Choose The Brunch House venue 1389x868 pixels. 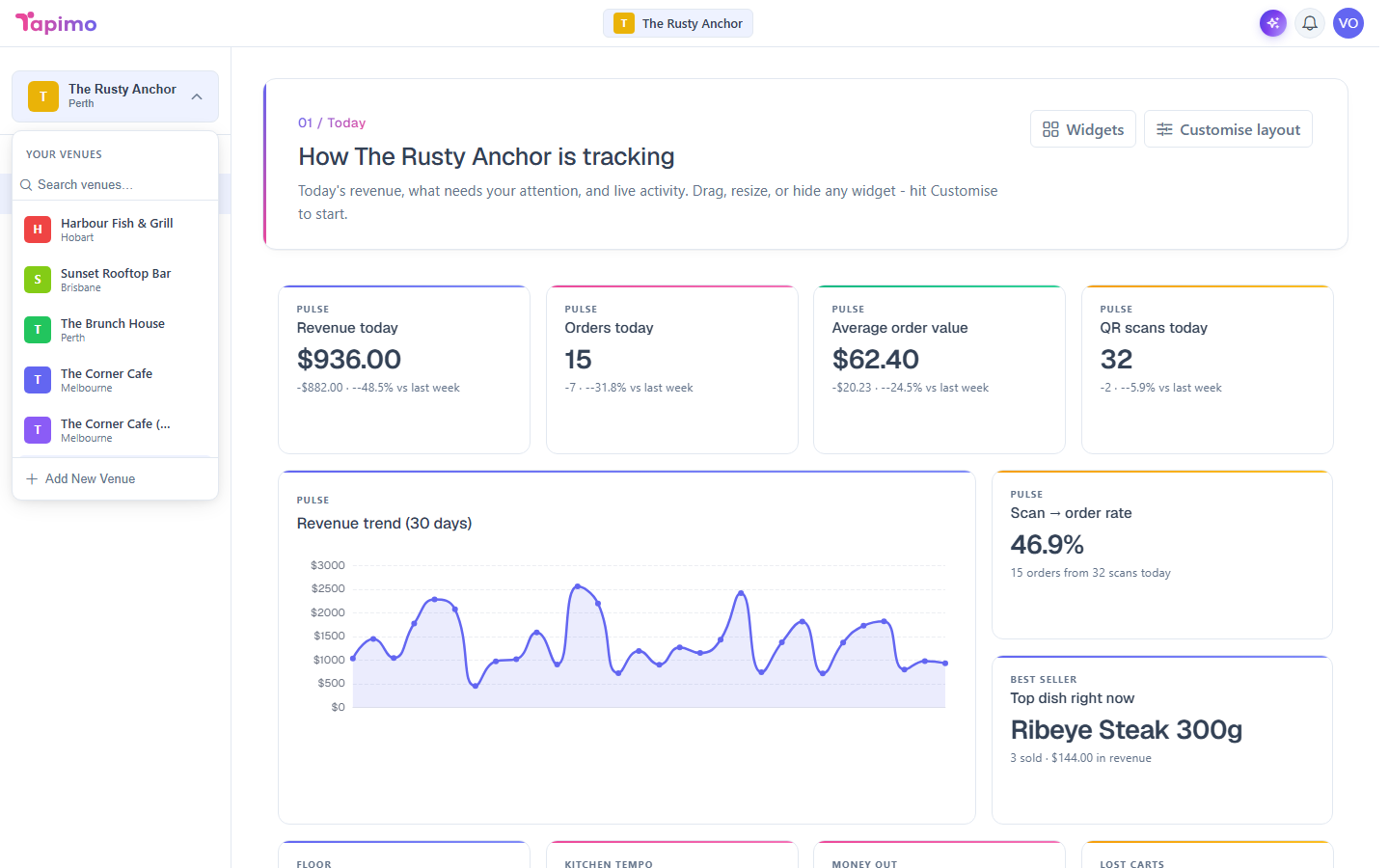pos(115,330)
